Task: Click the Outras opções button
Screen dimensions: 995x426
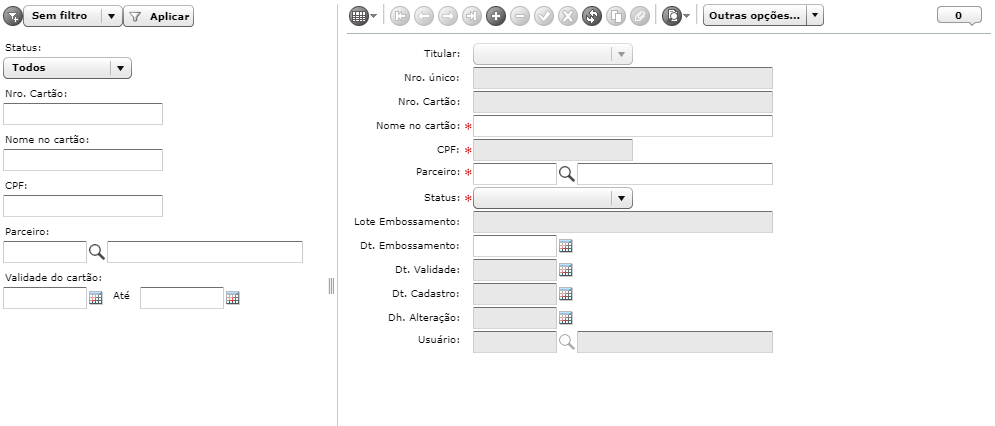Action: (754, 16)
